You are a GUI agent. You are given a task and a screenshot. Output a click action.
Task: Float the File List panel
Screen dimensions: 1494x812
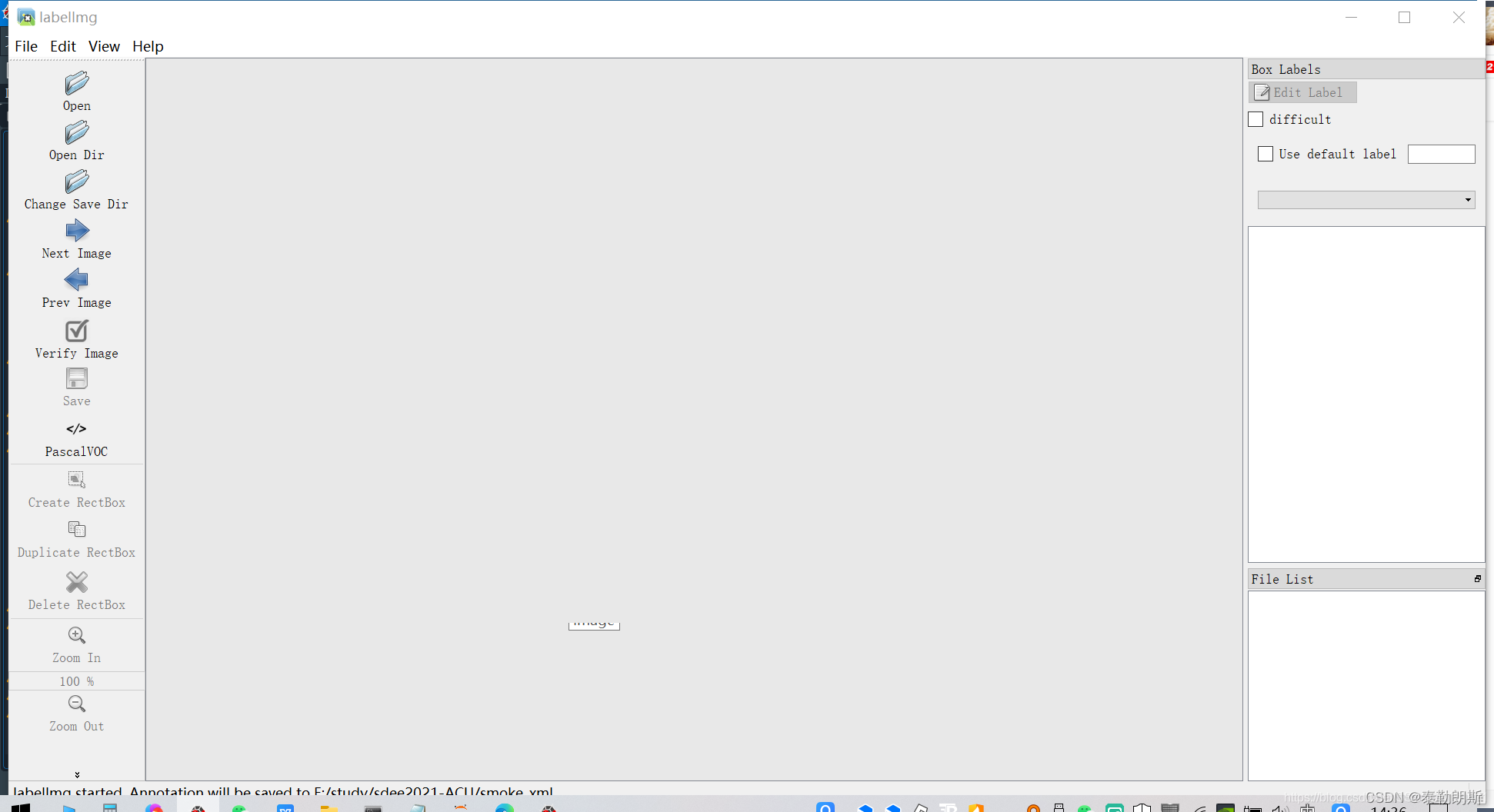pyautogui.click(x=1477, y=578)
